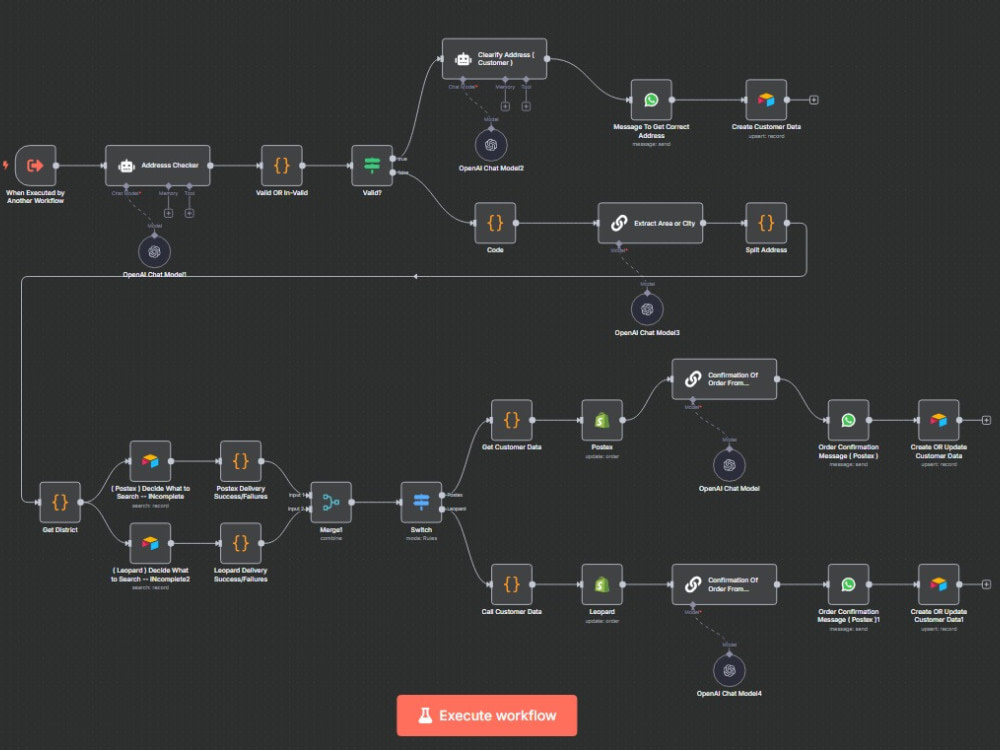1000x750 pixels.
Task: Select the Switch node
Action: [421, 502]
